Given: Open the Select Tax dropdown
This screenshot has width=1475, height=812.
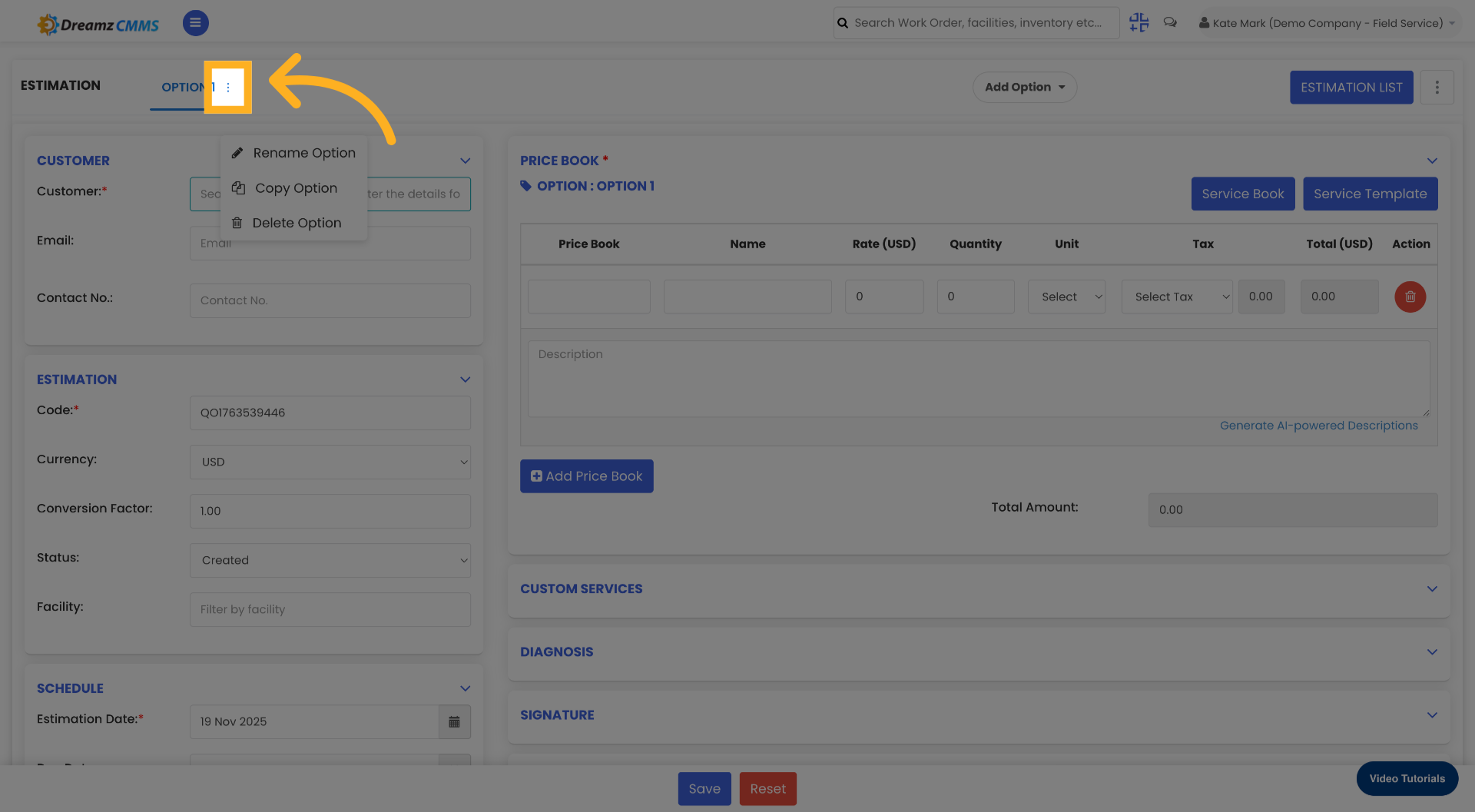Looking at the screenshot, I should (1177, 297).
